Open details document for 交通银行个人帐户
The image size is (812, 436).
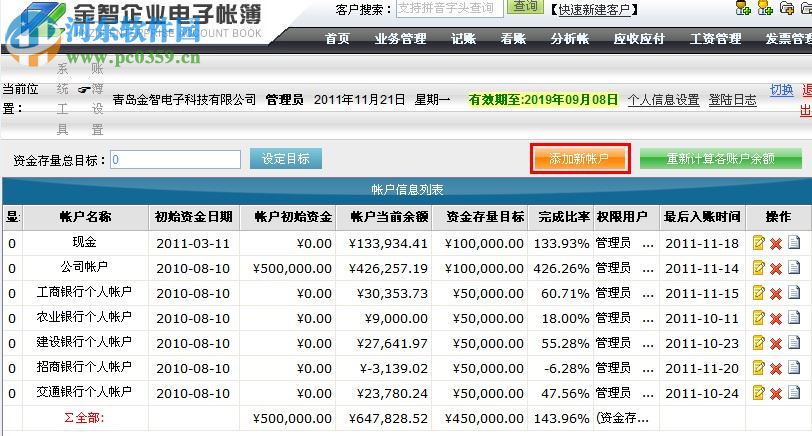point(794,392)
